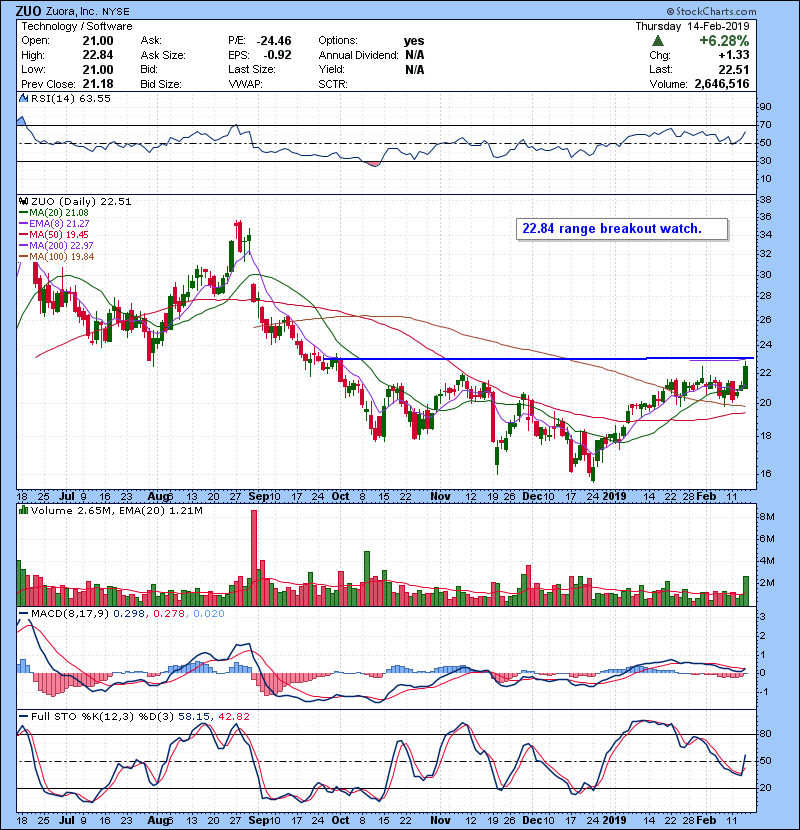This screenshot has height=830, width=800.
Task: Select the Options value "yes"
Action: (414, 41)
